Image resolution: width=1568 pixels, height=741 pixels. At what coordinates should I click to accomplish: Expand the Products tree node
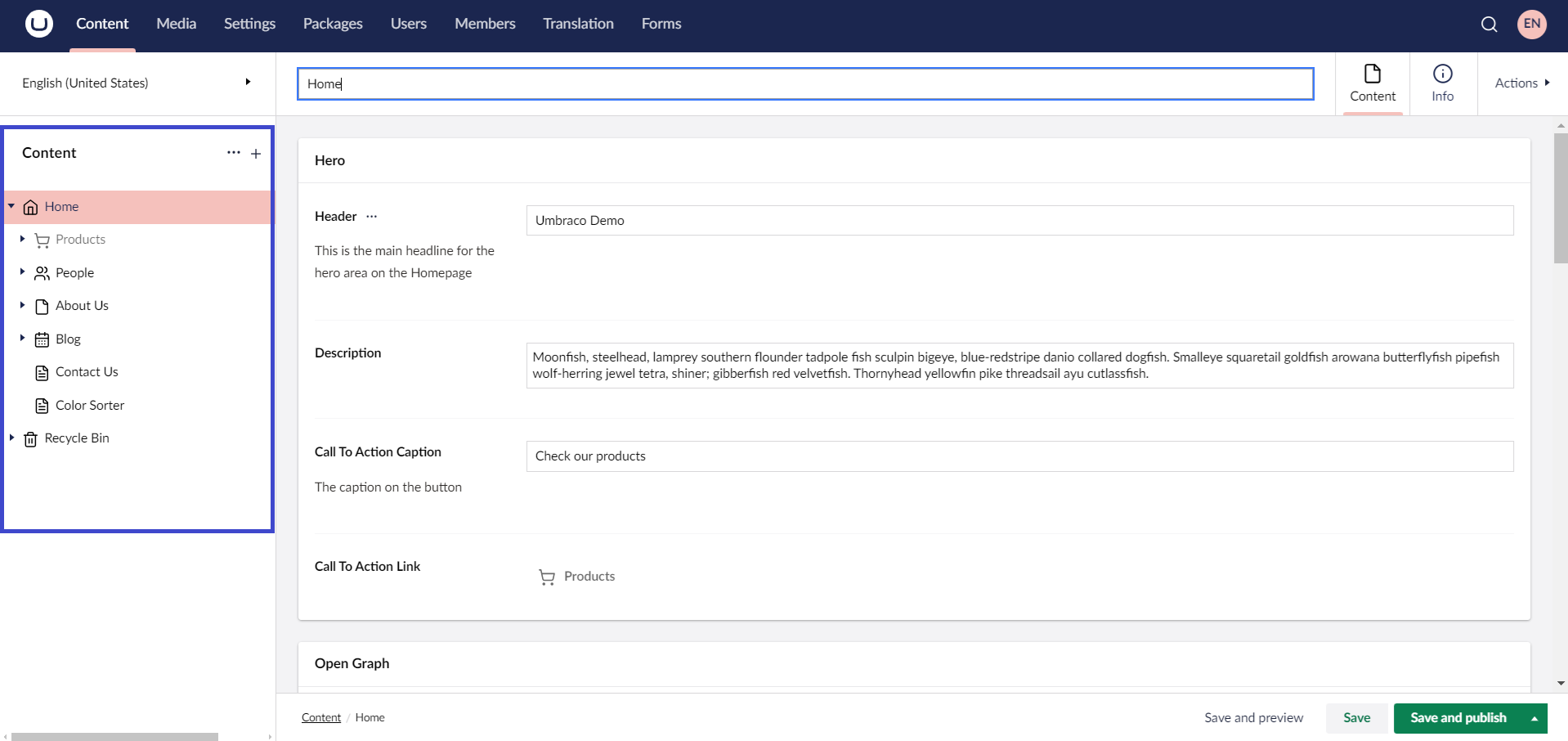(x=21, y=240)
